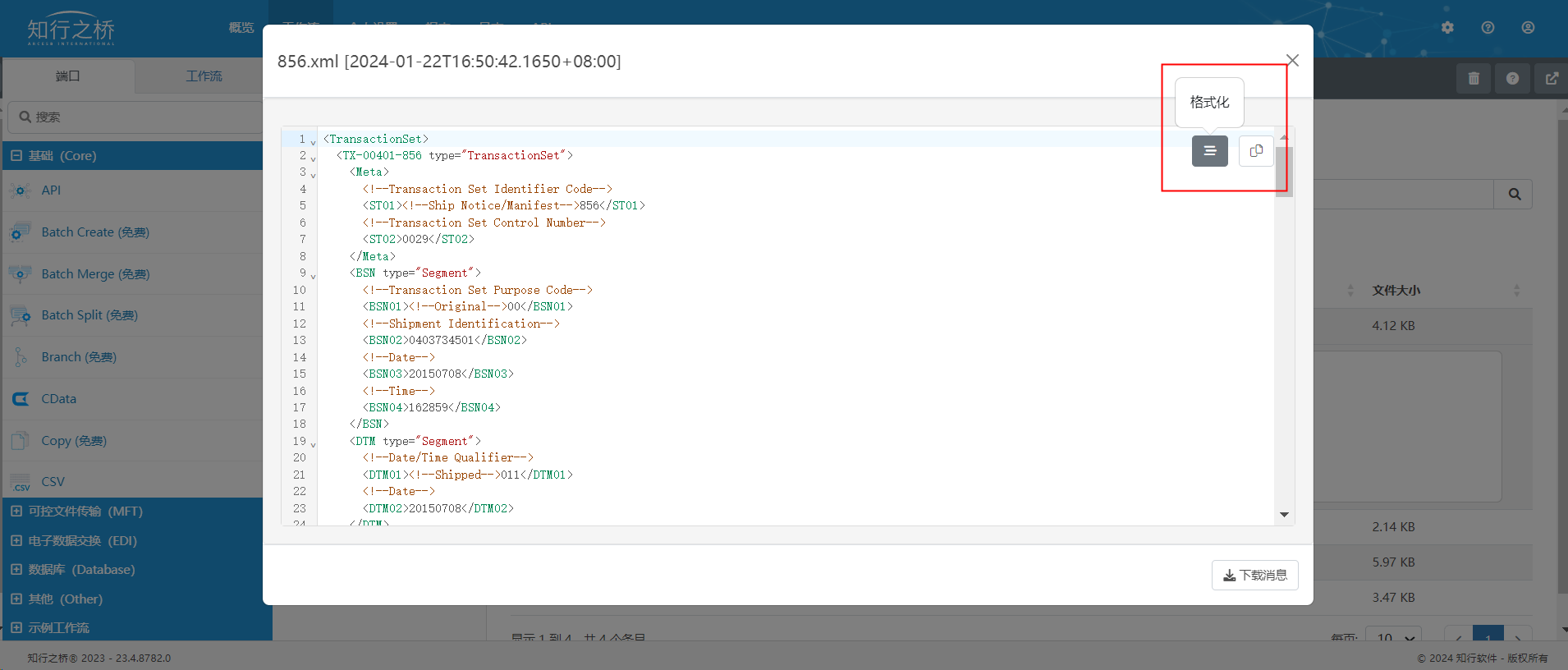Fold the TransactionSet node at line 1
Viewport: 1568px width, 670px height.
(313, 141)
